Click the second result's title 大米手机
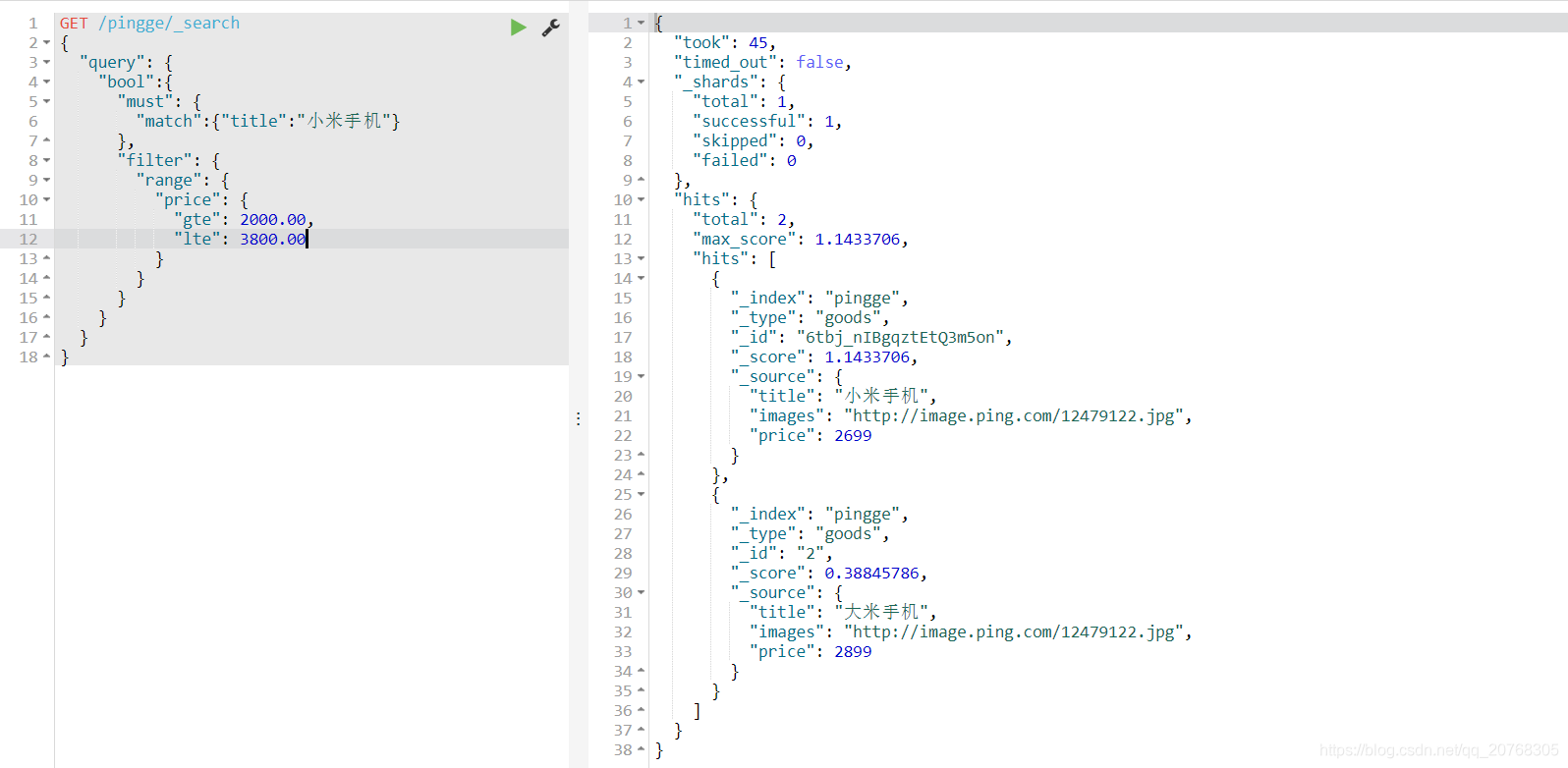 [x=881, y=613]
